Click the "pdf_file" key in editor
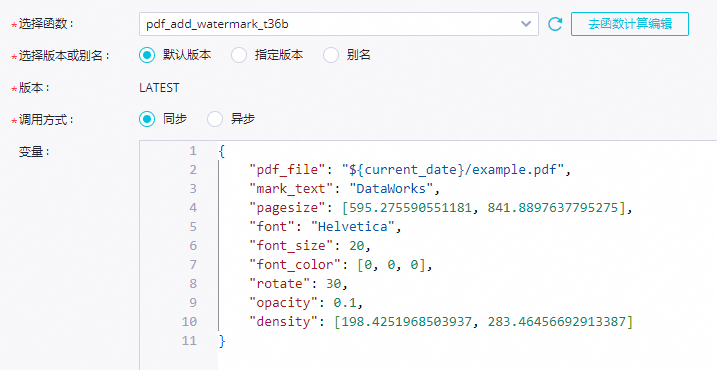 [x=288, y=170]
